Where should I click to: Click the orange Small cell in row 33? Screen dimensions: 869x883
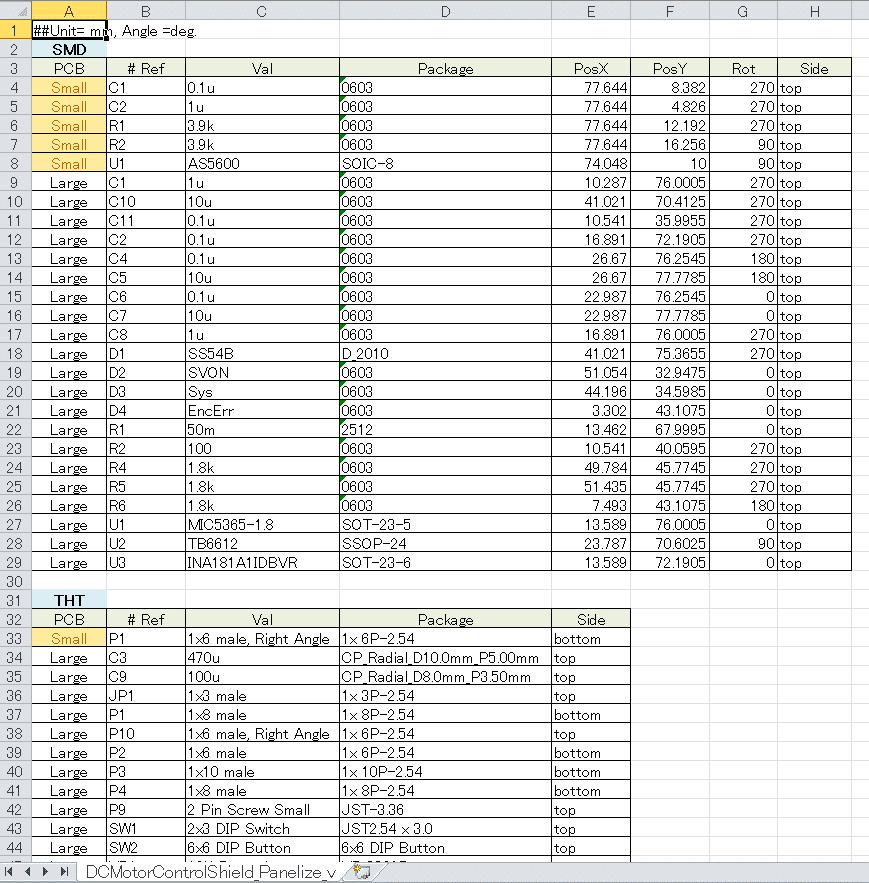coord(69,639)
